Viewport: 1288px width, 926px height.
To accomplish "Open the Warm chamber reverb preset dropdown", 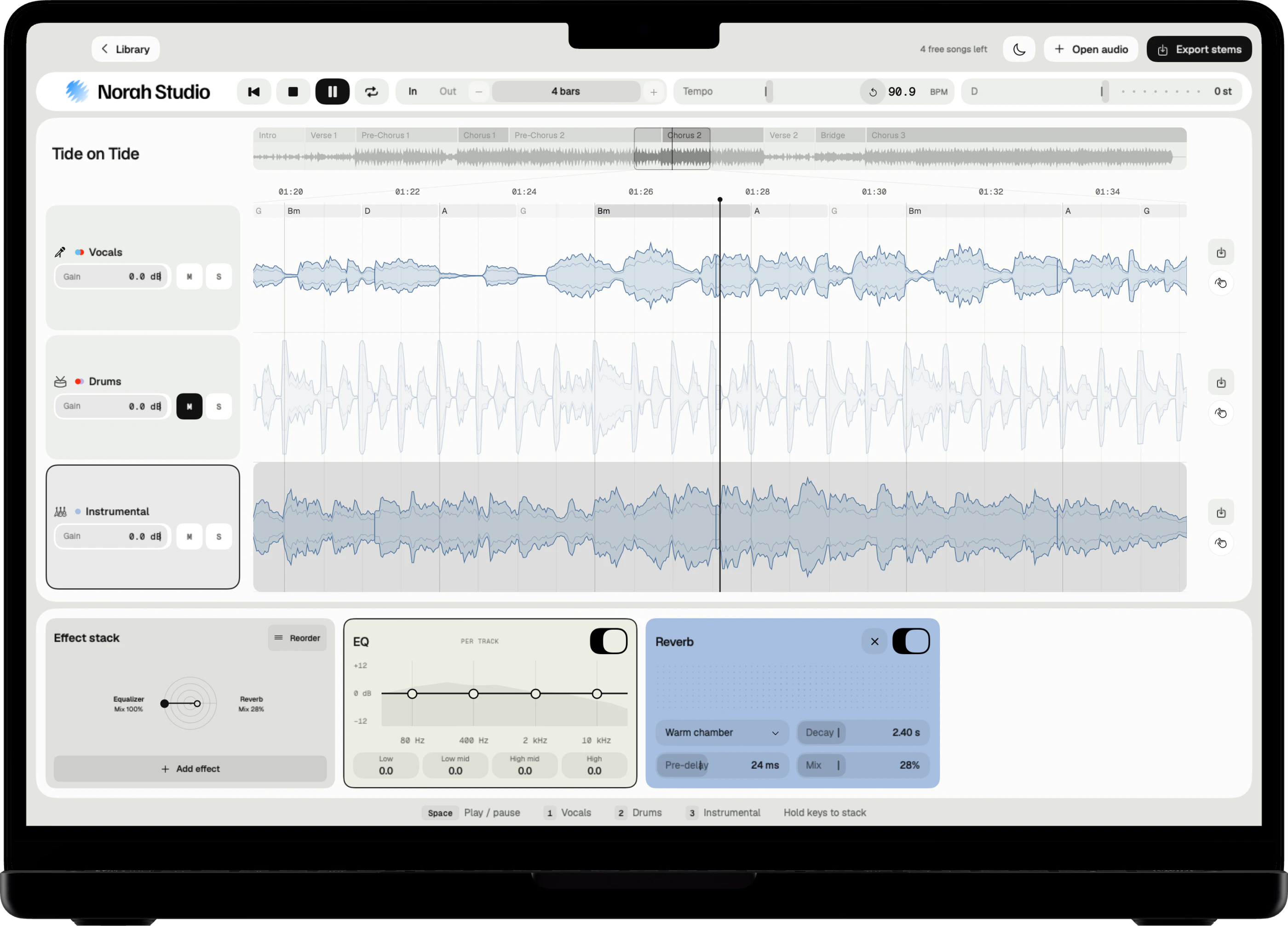I will click(722, 732).
